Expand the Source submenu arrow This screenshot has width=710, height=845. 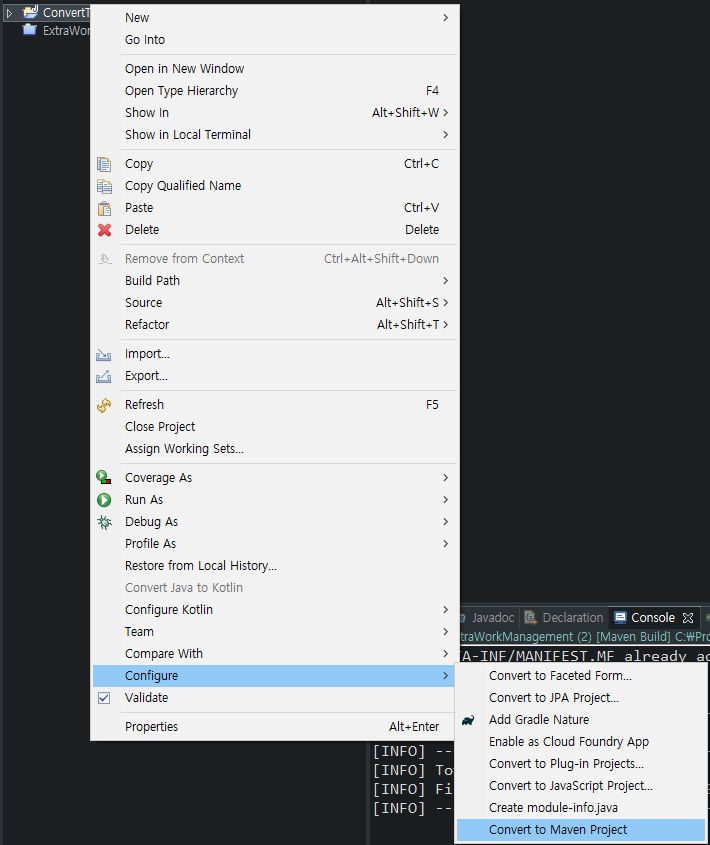click(445, 303)
